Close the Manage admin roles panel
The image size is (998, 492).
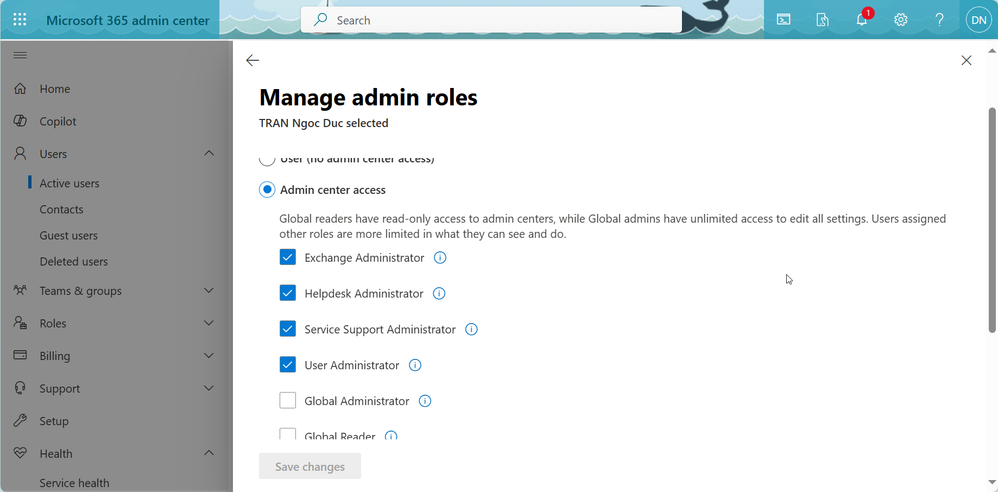tap(966, 60)
